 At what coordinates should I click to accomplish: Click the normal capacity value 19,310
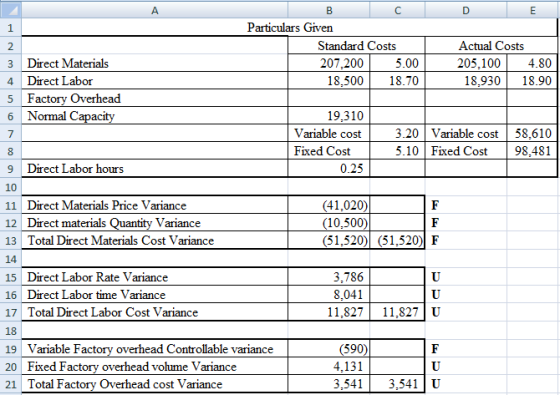329,116
